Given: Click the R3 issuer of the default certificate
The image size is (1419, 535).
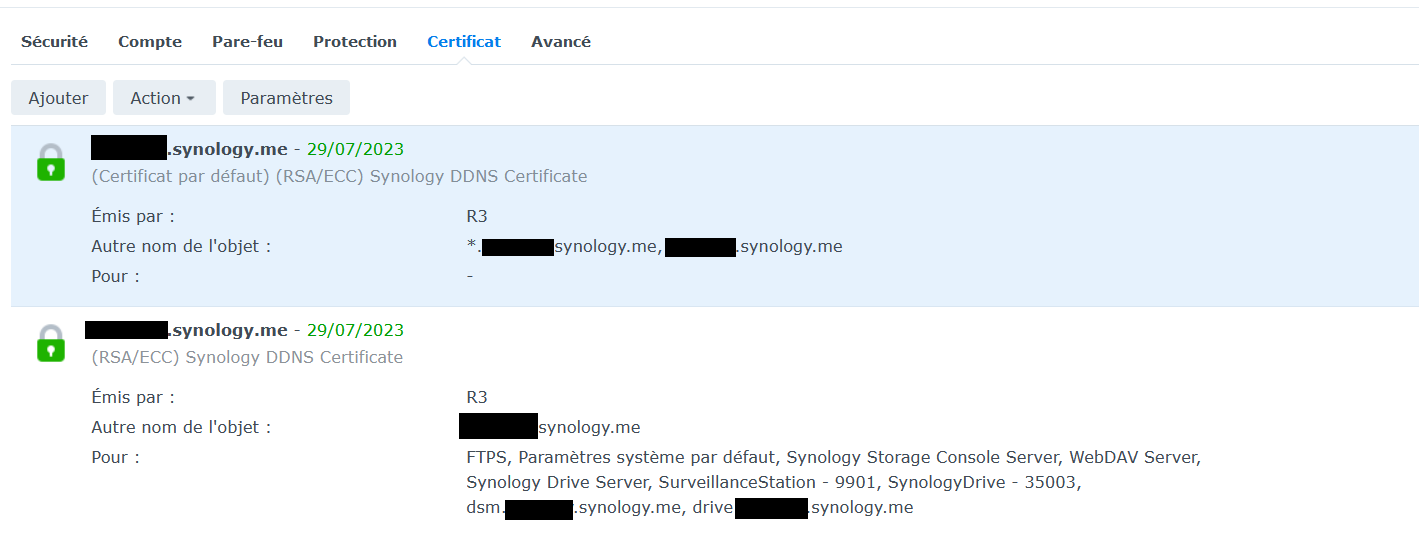Looking at the screenshot, I should coord(477,216).
